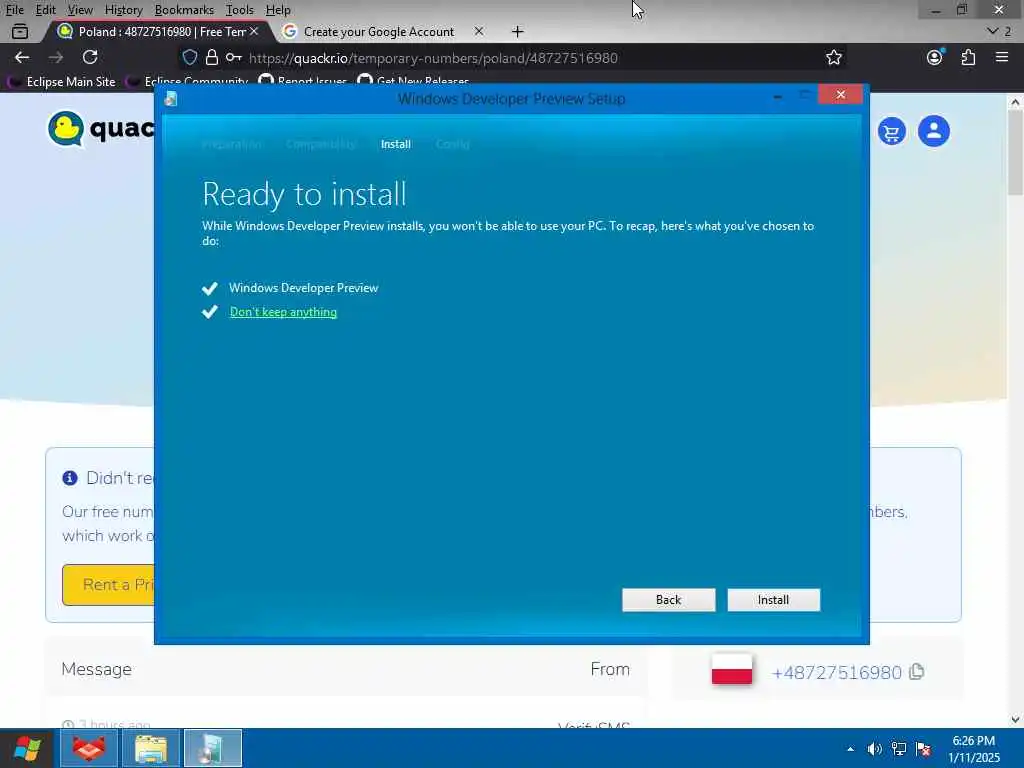Open the shopping cart icon on quackr
The width and height of the screenshot is (1024, 768).
click(x=891, y=131)
